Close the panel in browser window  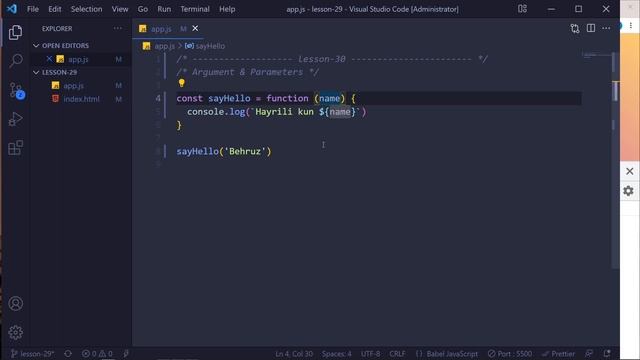pyautogui.click(x=629, y=171)
